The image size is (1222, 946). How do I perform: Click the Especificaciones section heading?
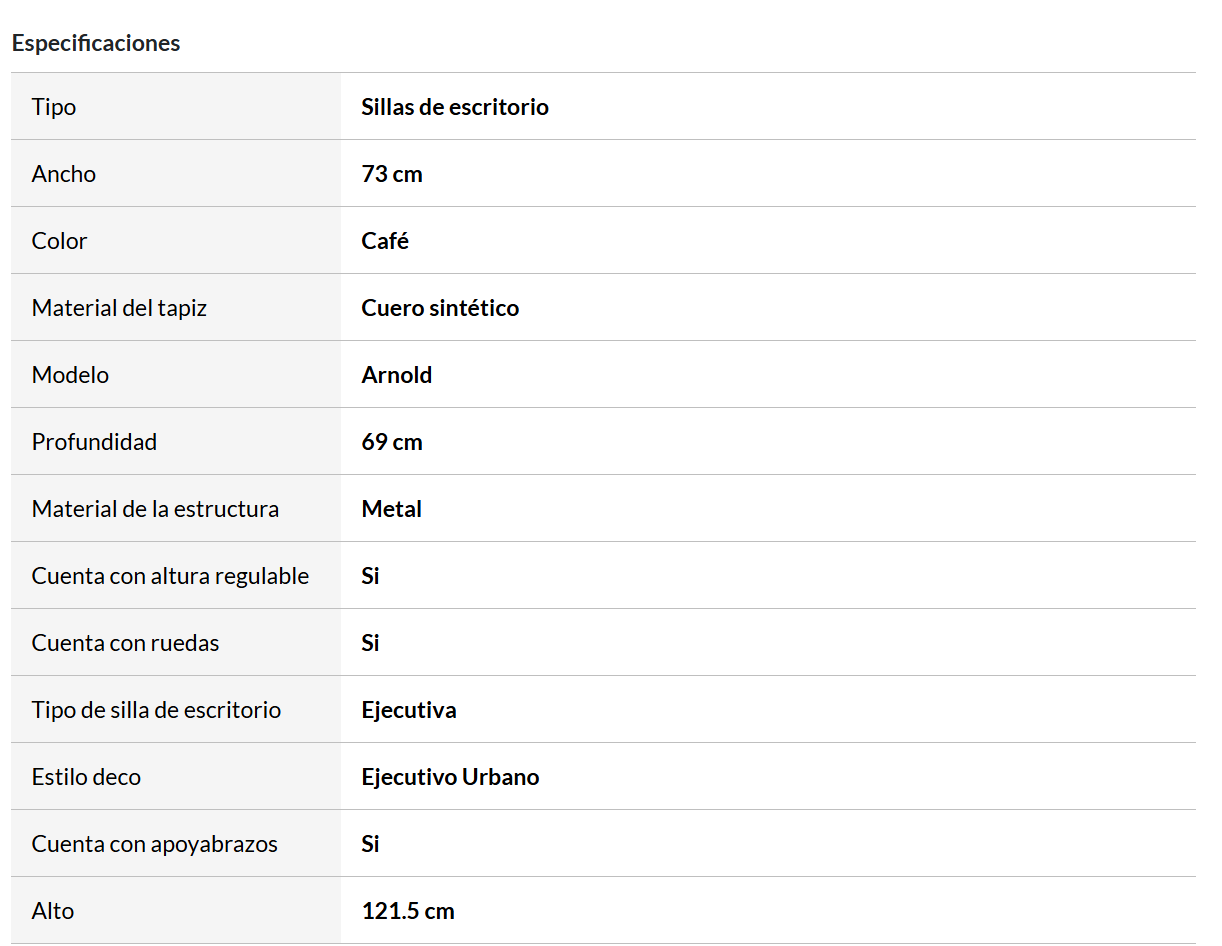(96, 43)
